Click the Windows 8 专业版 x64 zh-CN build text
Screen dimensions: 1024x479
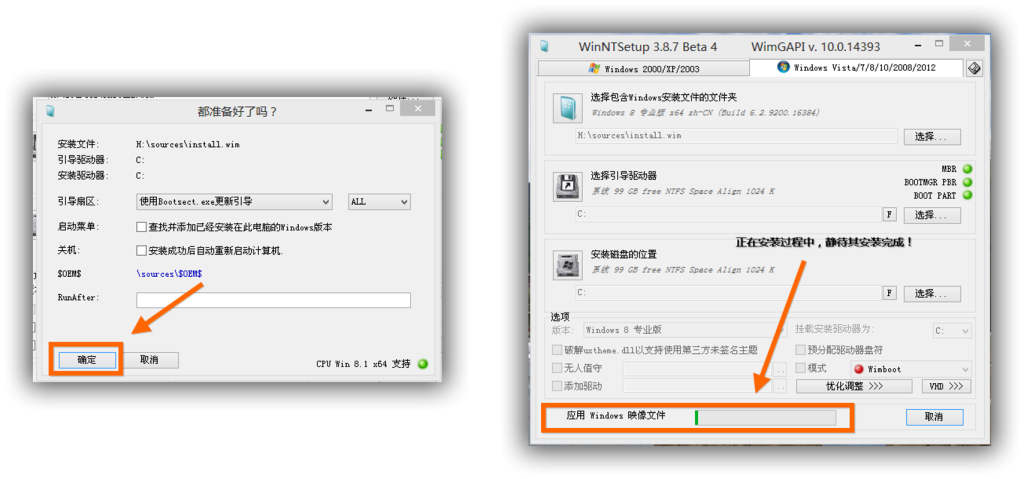705,112
